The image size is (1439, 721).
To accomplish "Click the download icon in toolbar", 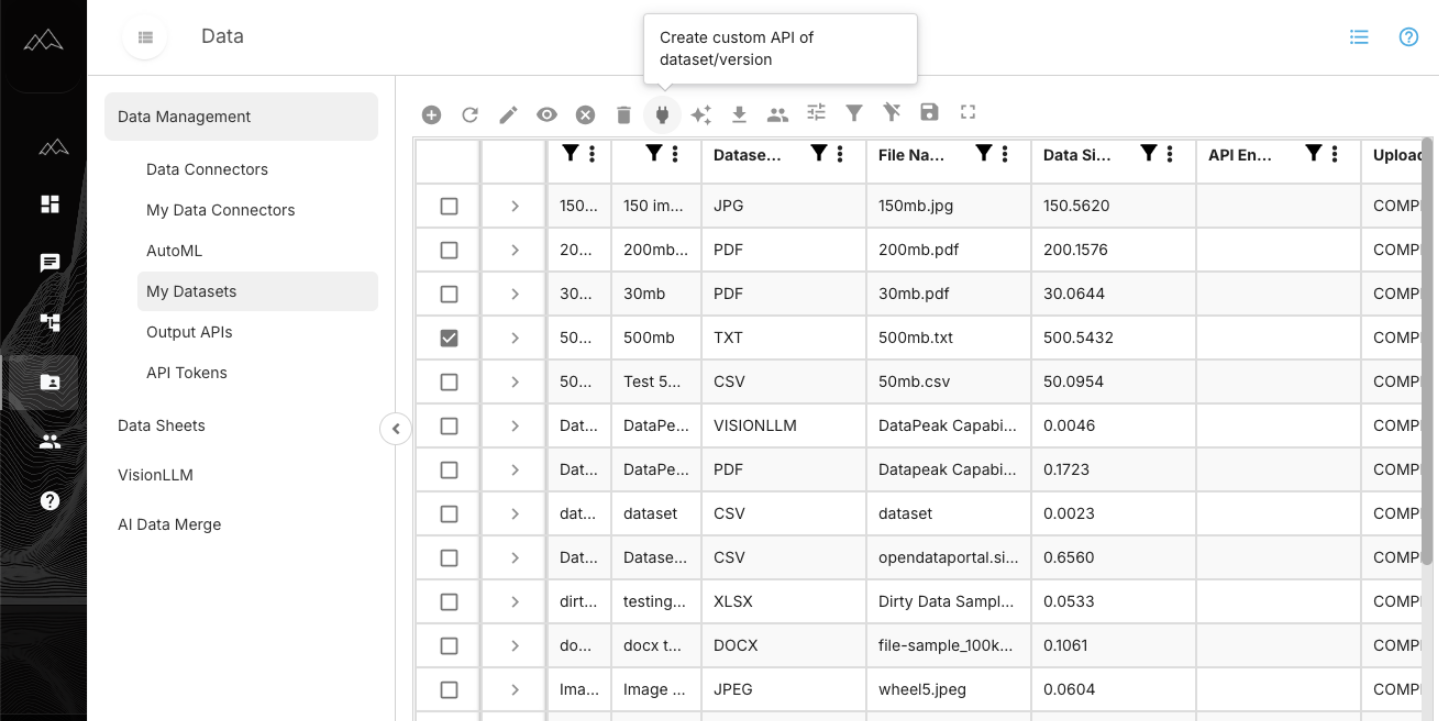I will [x=738, y=115].
